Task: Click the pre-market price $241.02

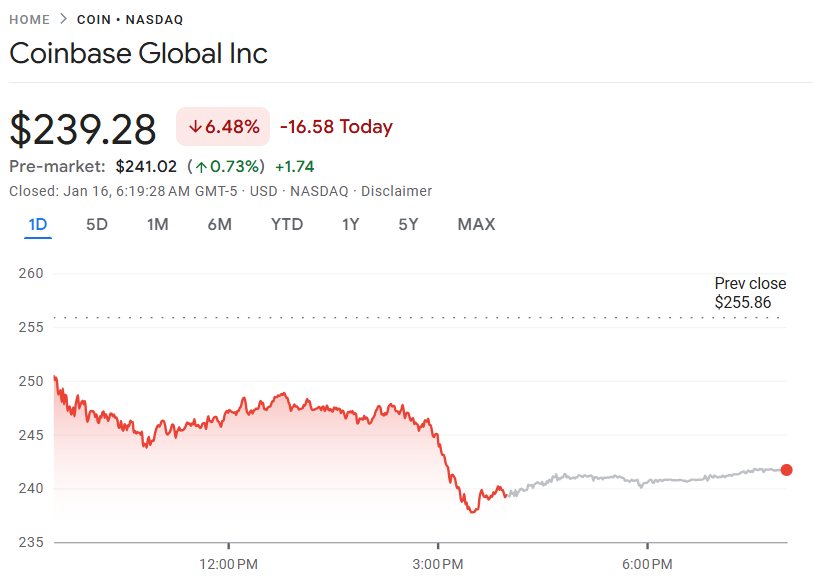Action: 146,166
